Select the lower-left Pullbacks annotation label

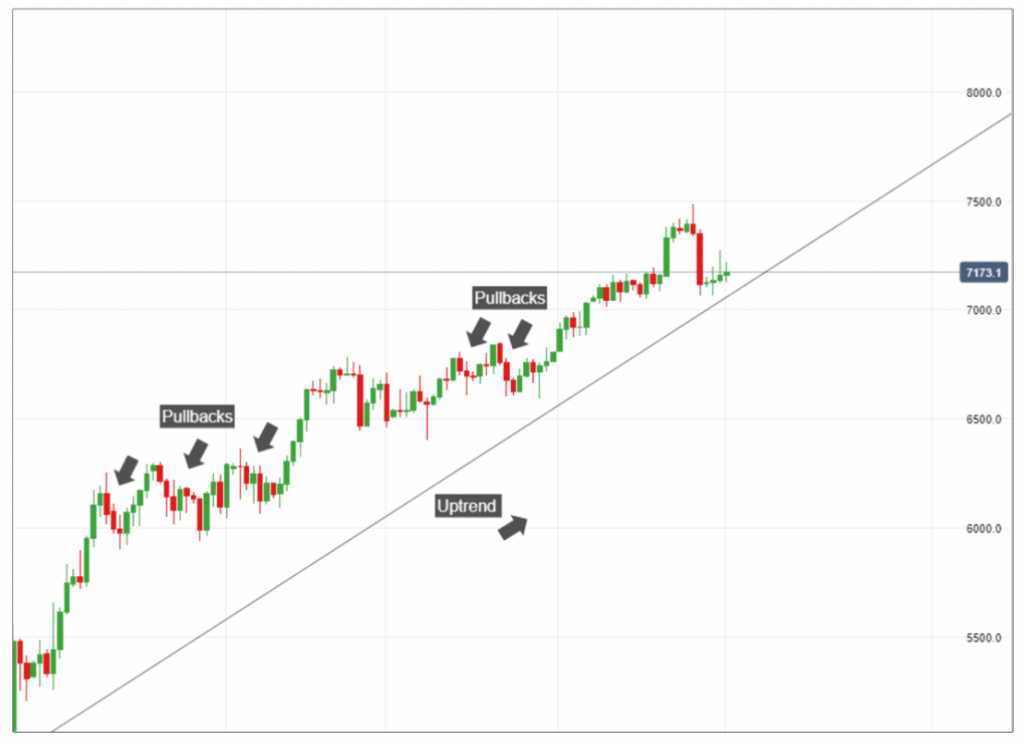click(x=197, y=416)
